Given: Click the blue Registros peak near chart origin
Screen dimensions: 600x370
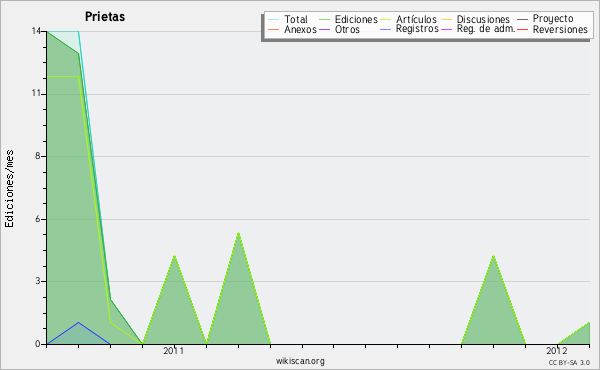Looking at the screenshot, I should [x=78, y=323].
